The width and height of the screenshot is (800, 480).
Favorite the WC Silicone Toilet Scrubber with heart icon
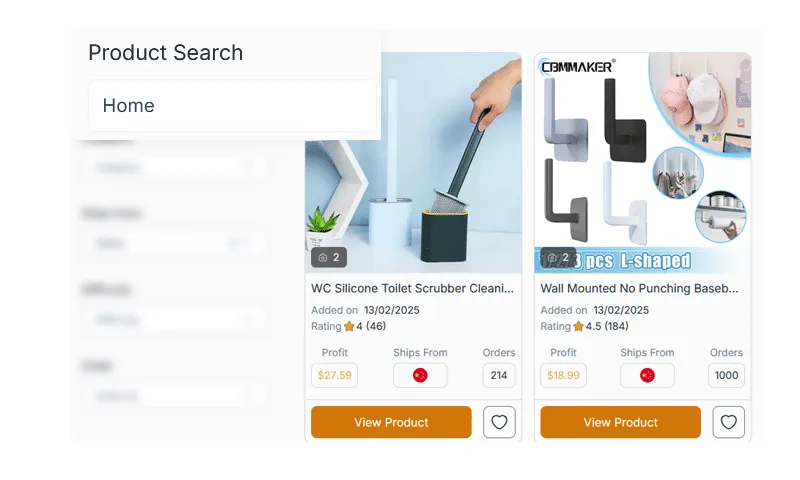tap(499, 422)
